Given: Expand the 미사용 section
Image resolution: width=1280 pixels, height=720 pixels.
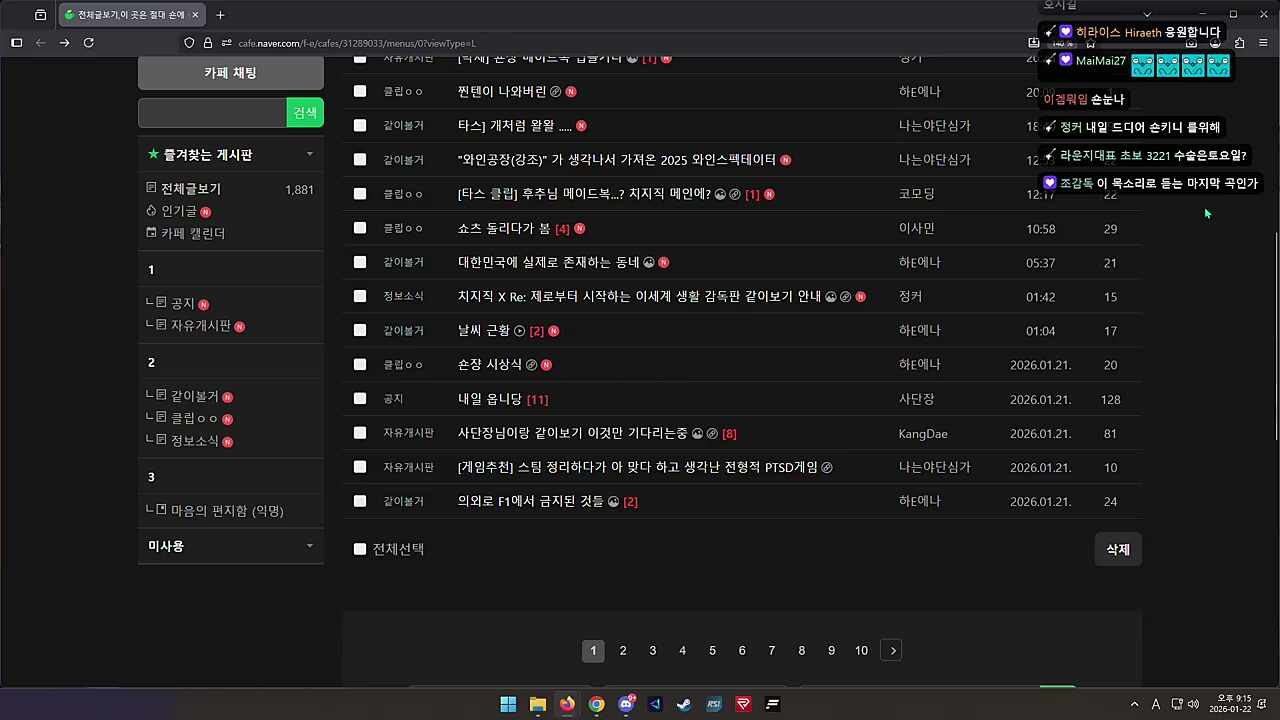Looking at the screenshot, I should pyautogui.click(x=310, y=546).
